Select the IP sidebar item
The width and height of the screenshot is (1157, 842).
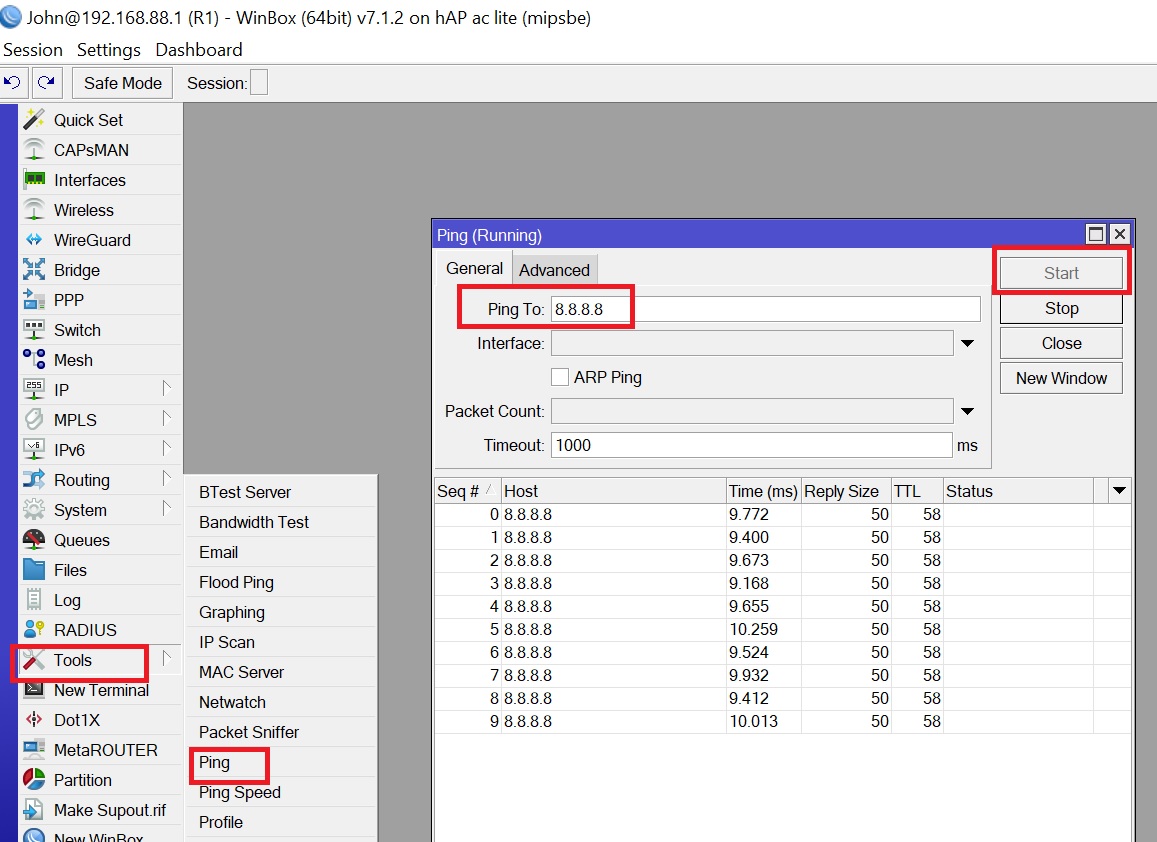100,390
